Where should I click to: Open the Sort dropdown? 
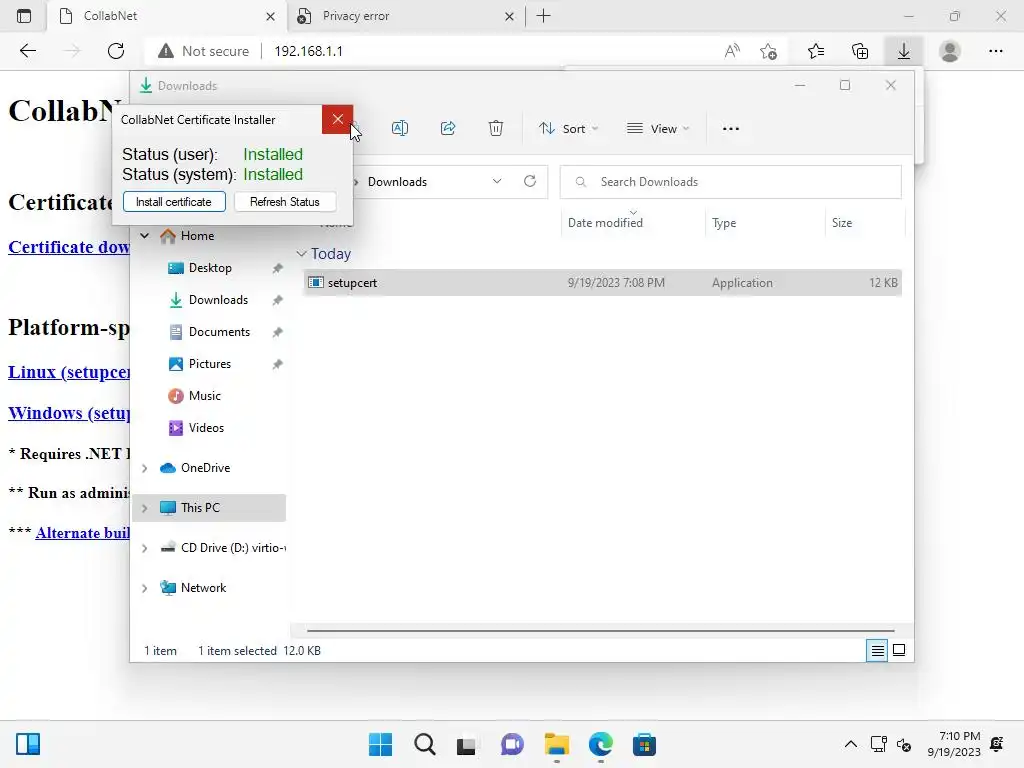pos(568,129)
